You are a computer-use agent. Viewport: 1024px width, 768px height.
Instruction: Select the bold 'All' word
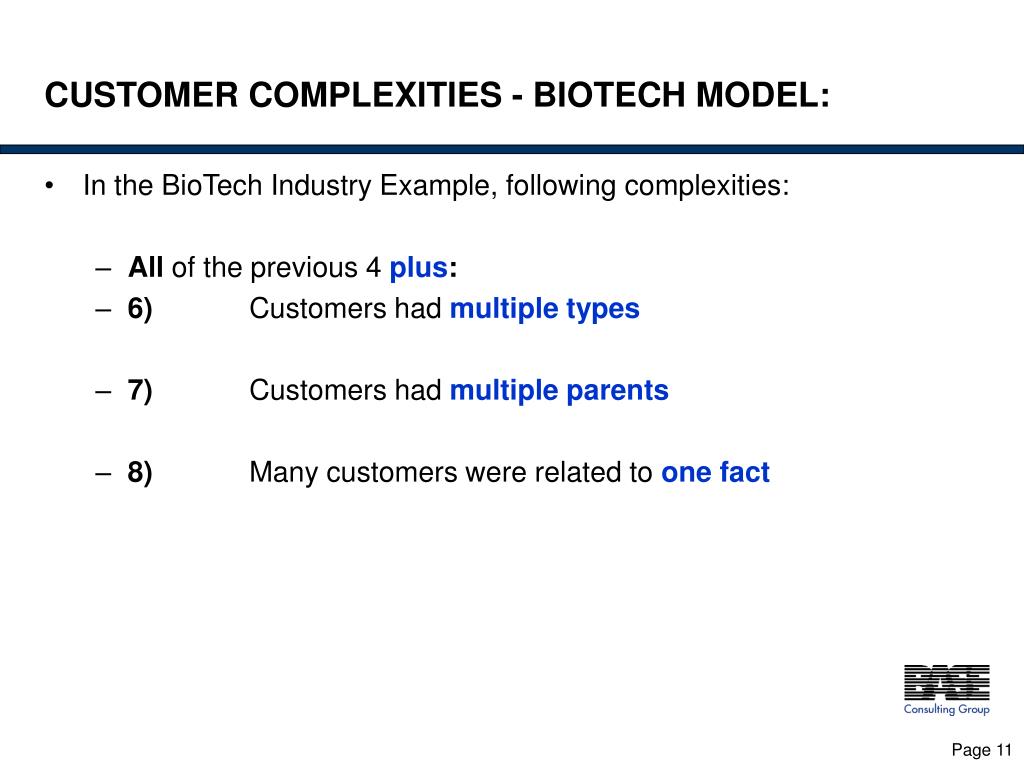146,268
